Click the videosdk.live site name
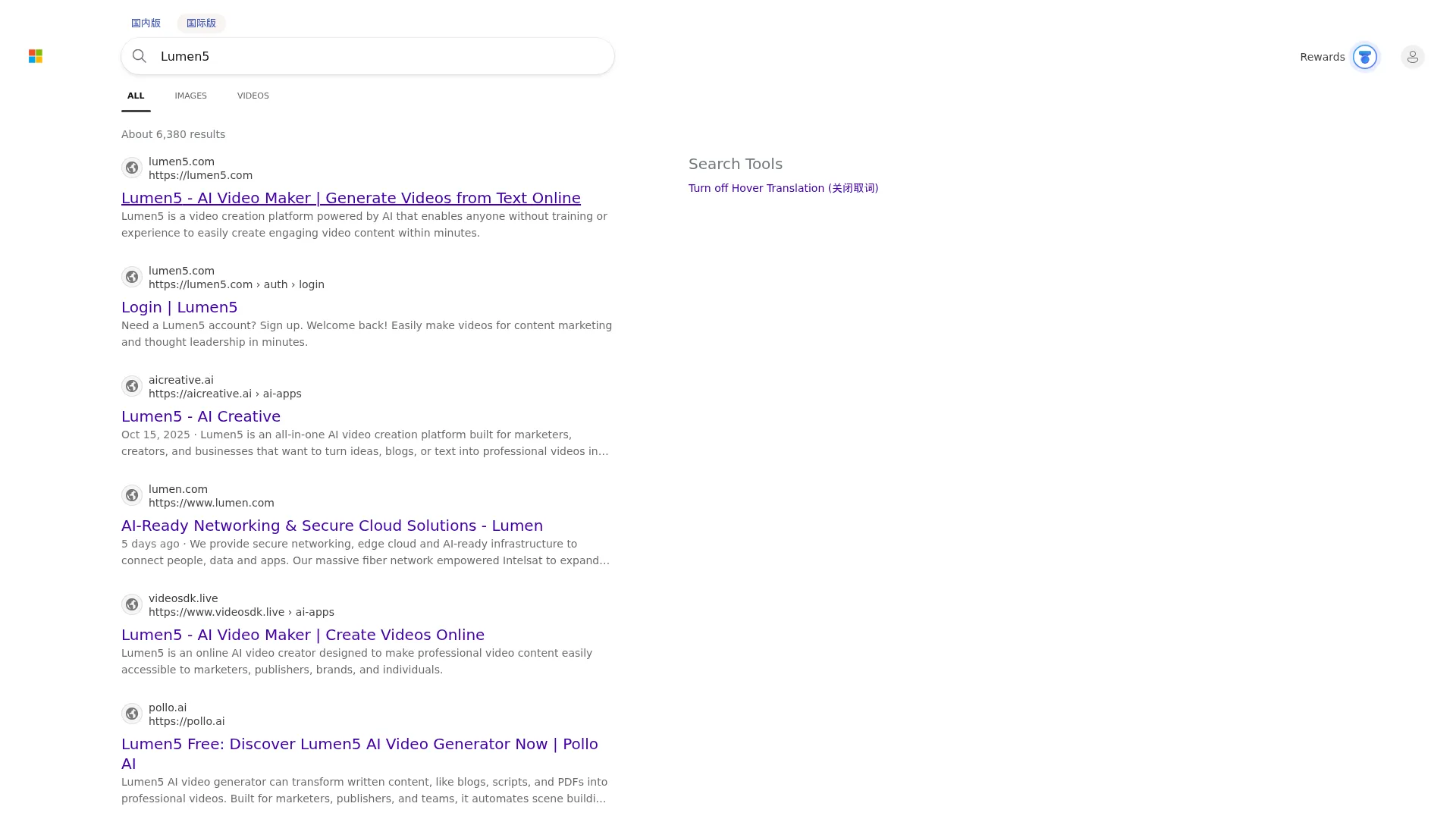 click(184, 598)
